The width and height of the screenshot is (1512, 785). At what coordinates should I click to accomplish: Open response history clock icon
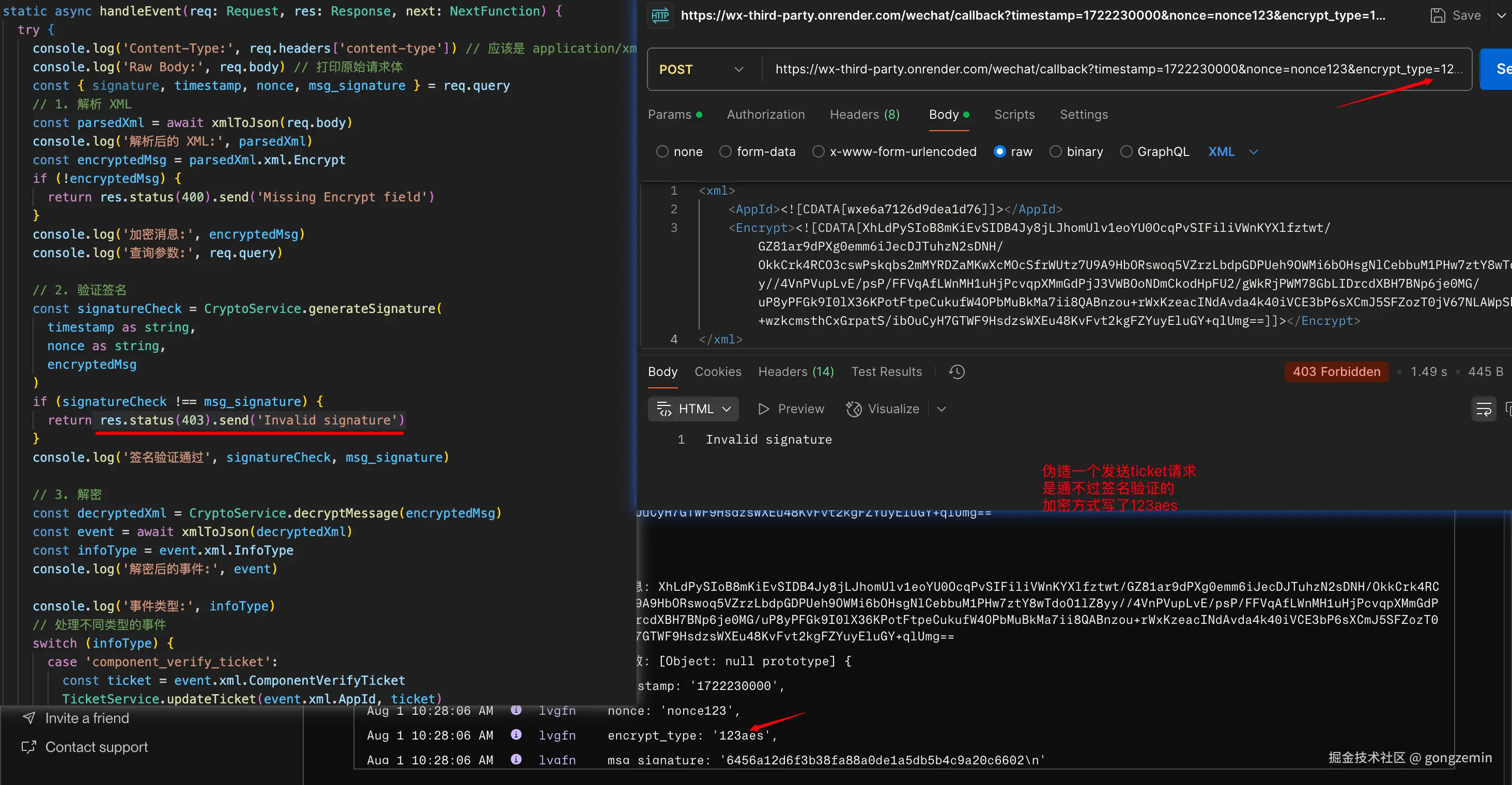[956, 371]
